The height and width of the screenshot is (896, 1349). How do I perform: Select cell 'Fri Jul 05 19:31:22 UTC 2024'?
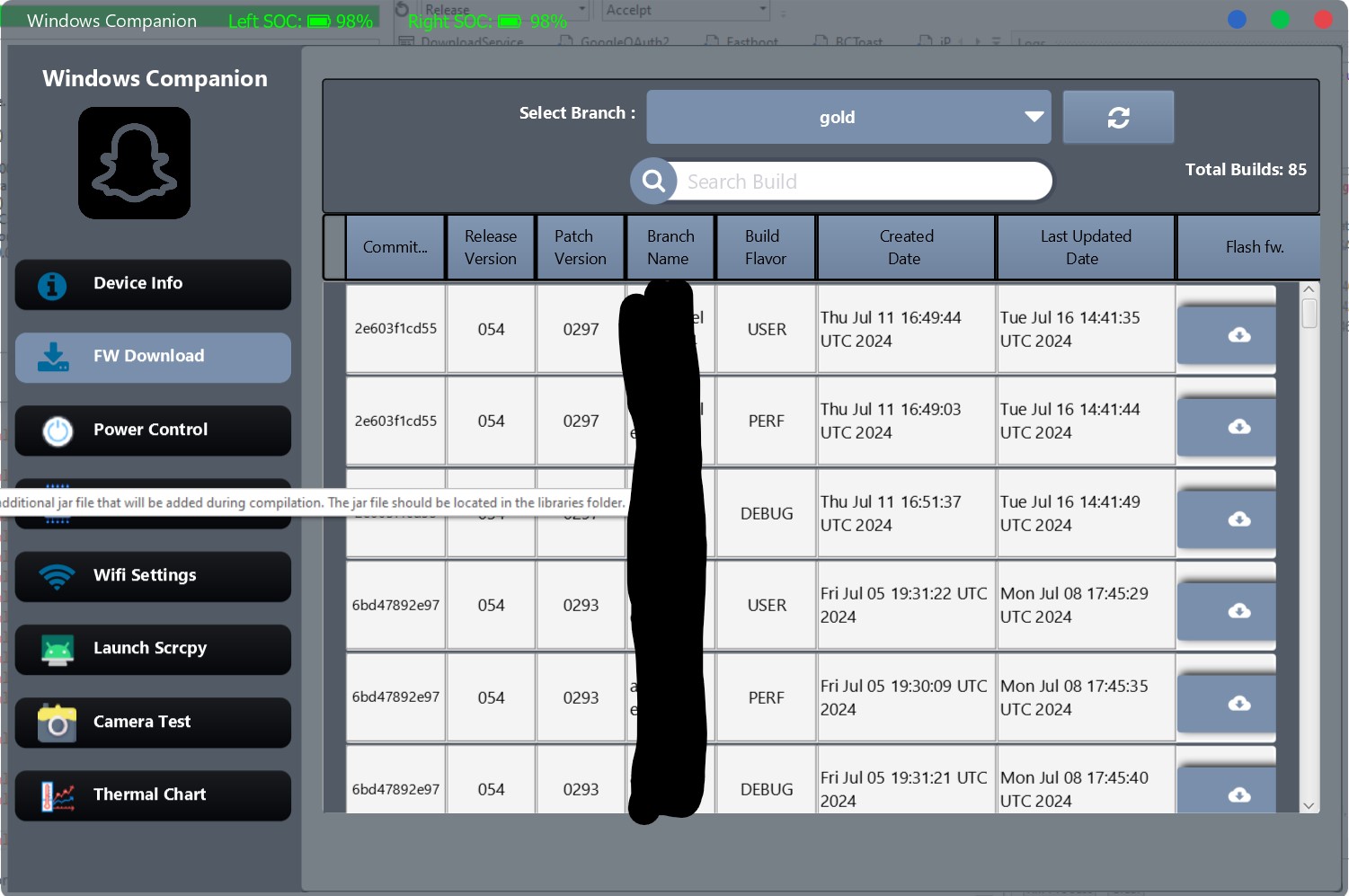(x=906, y=605)
